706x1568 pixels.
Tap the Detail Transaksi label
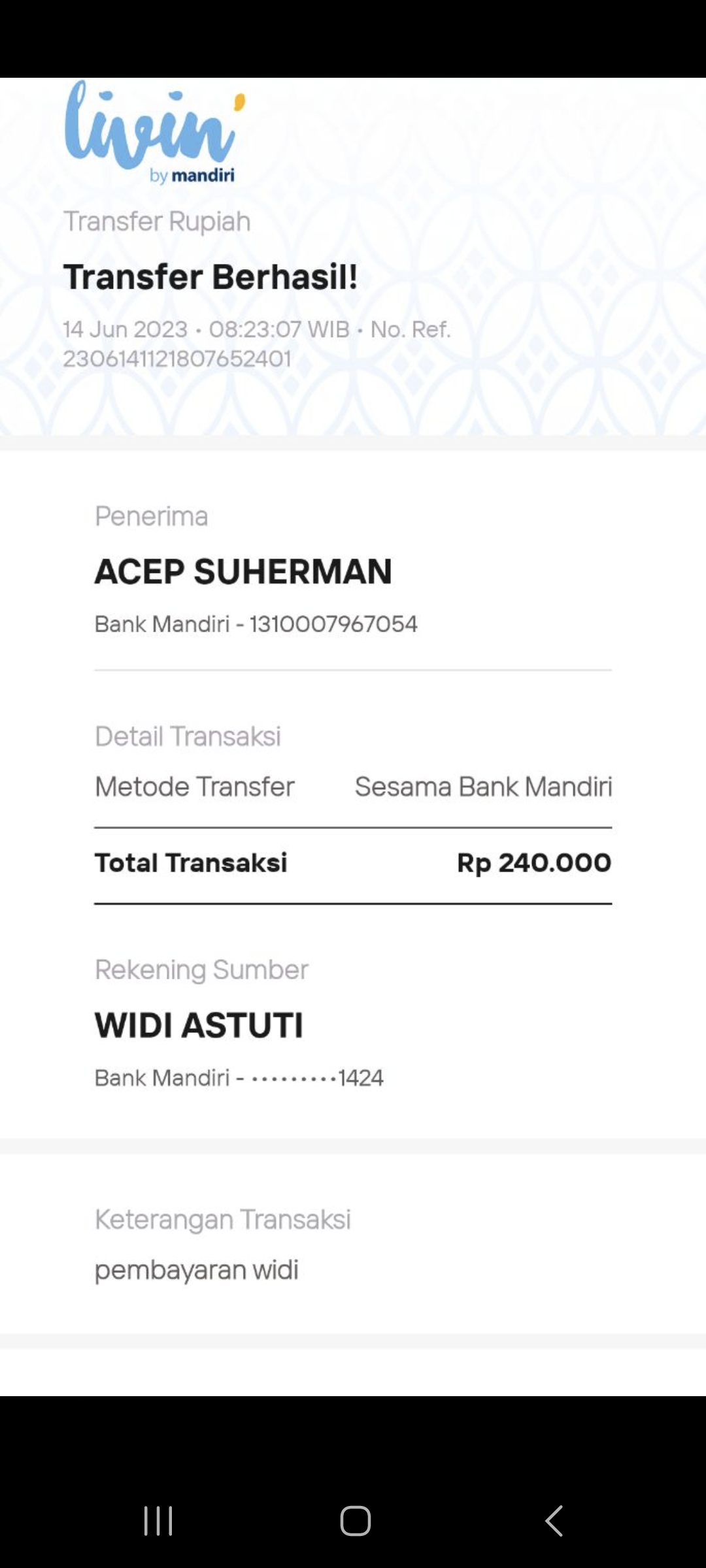pyautogui.click(x=188, y=737)
